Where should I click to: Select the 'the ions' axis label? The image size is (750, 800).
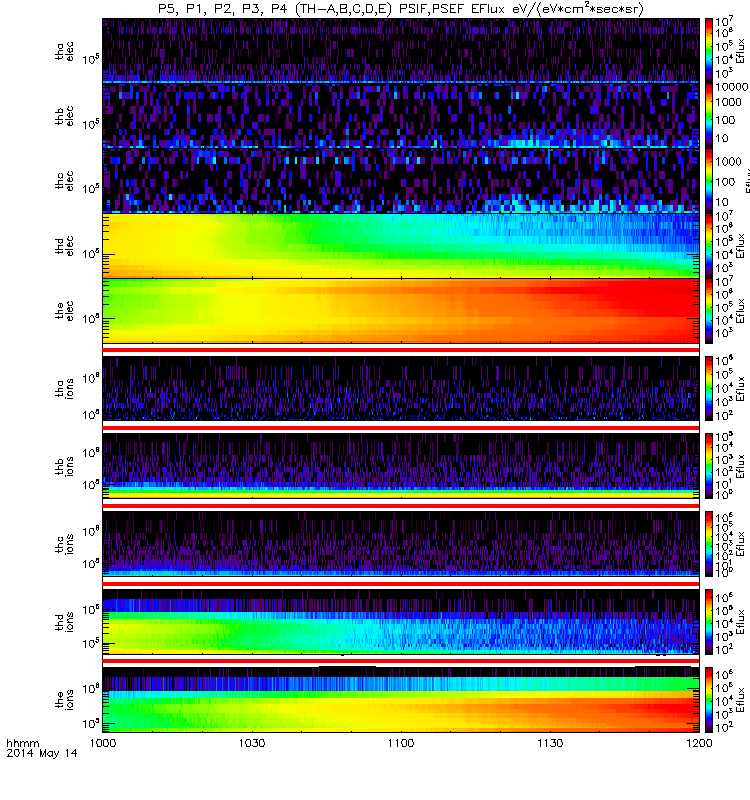64,699
